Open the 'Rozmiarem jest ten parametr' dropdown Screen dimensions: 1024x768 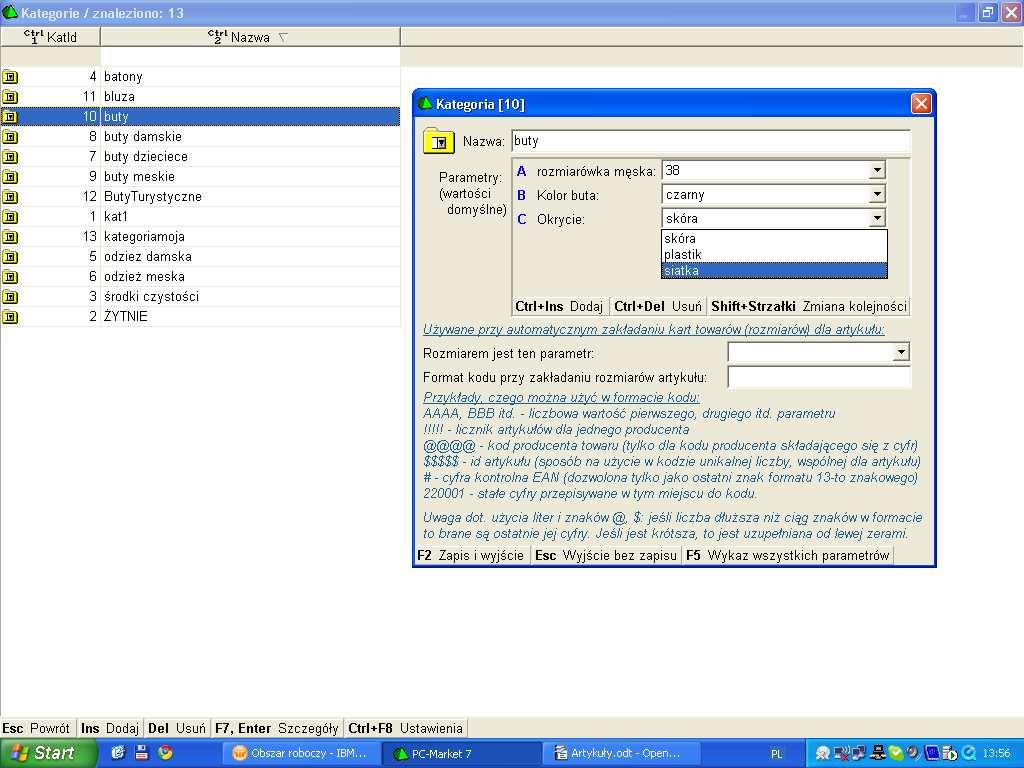[901, 353]
